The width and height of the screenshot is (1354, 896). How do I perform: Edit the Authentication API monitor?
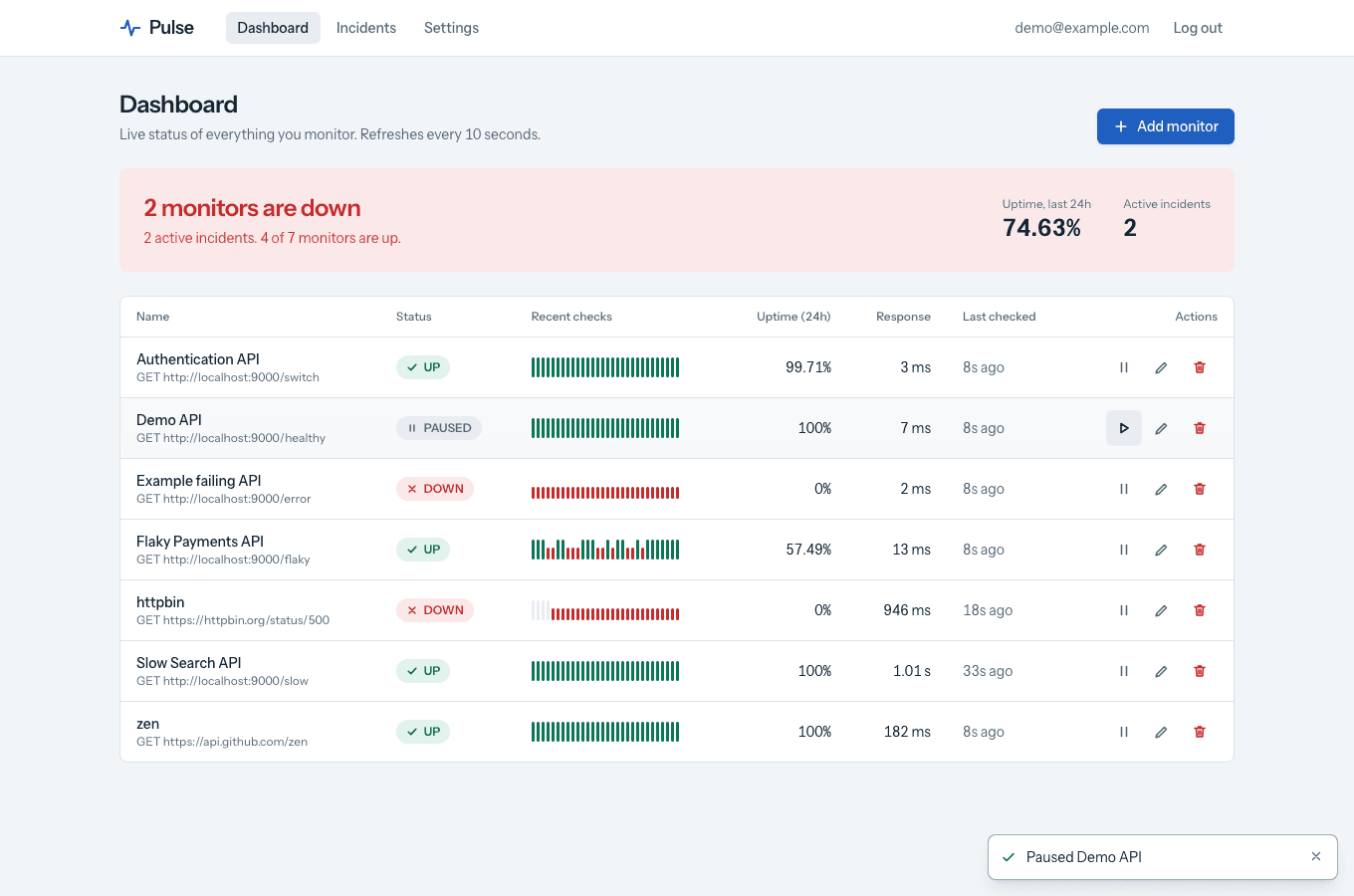coord(1161,367)
